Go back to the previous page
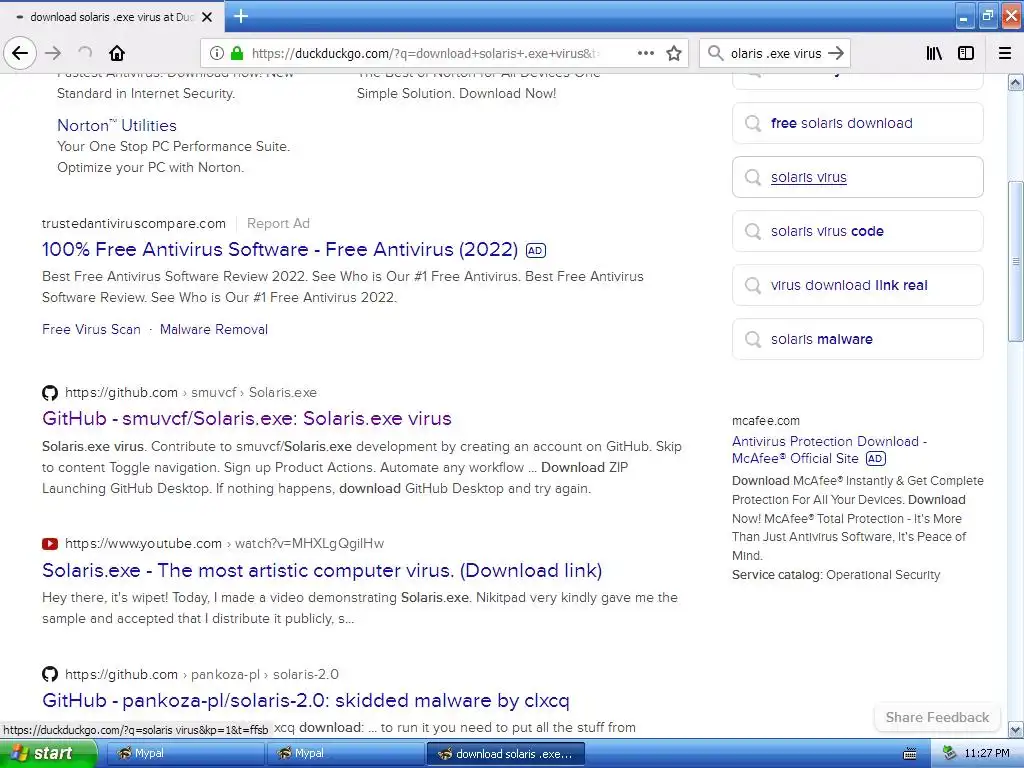Viewport: 1024px width, 768px height. [20, 53]
